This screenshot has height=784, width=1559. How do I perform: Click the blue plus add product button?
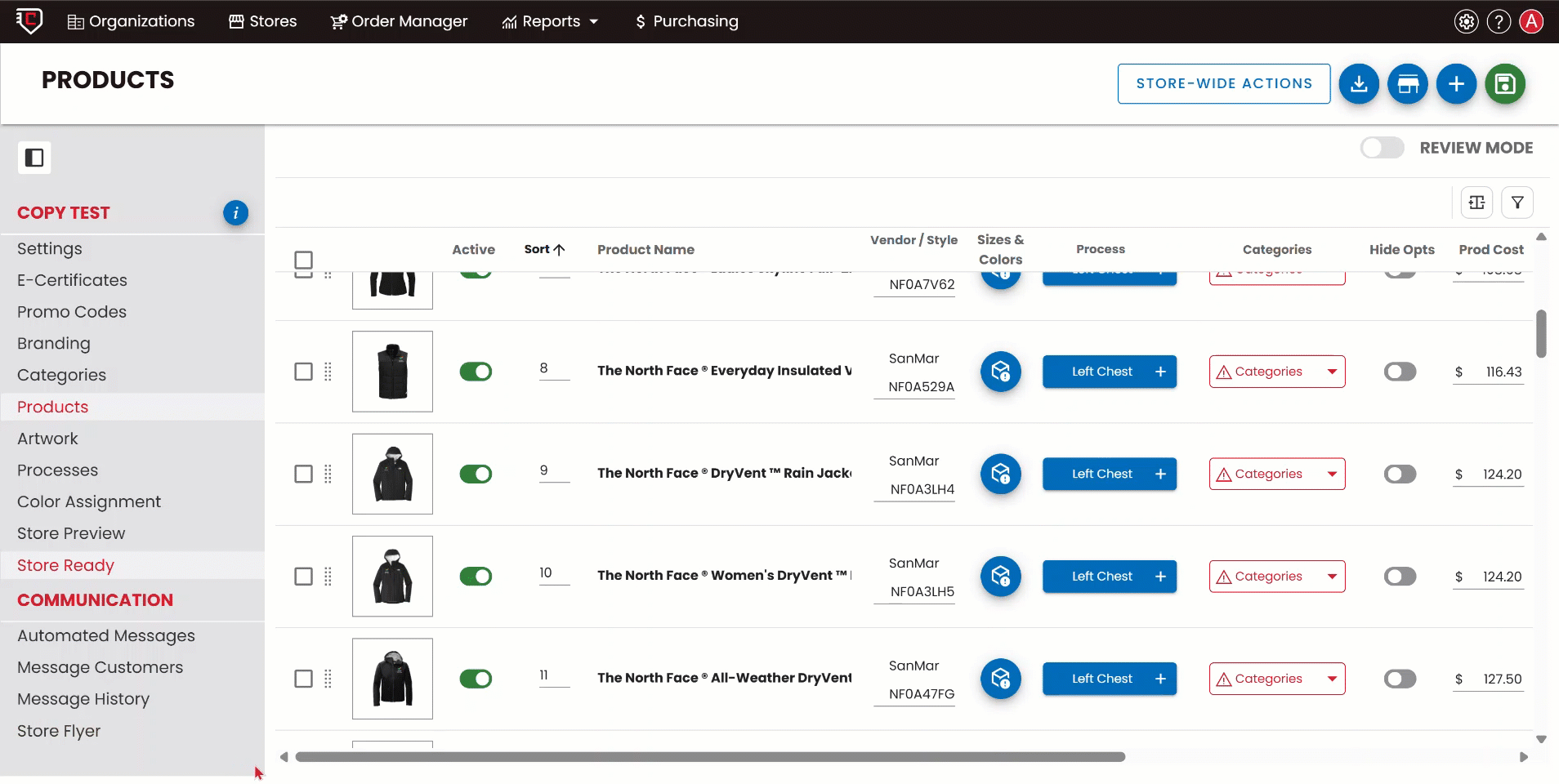click(1456, 84)
